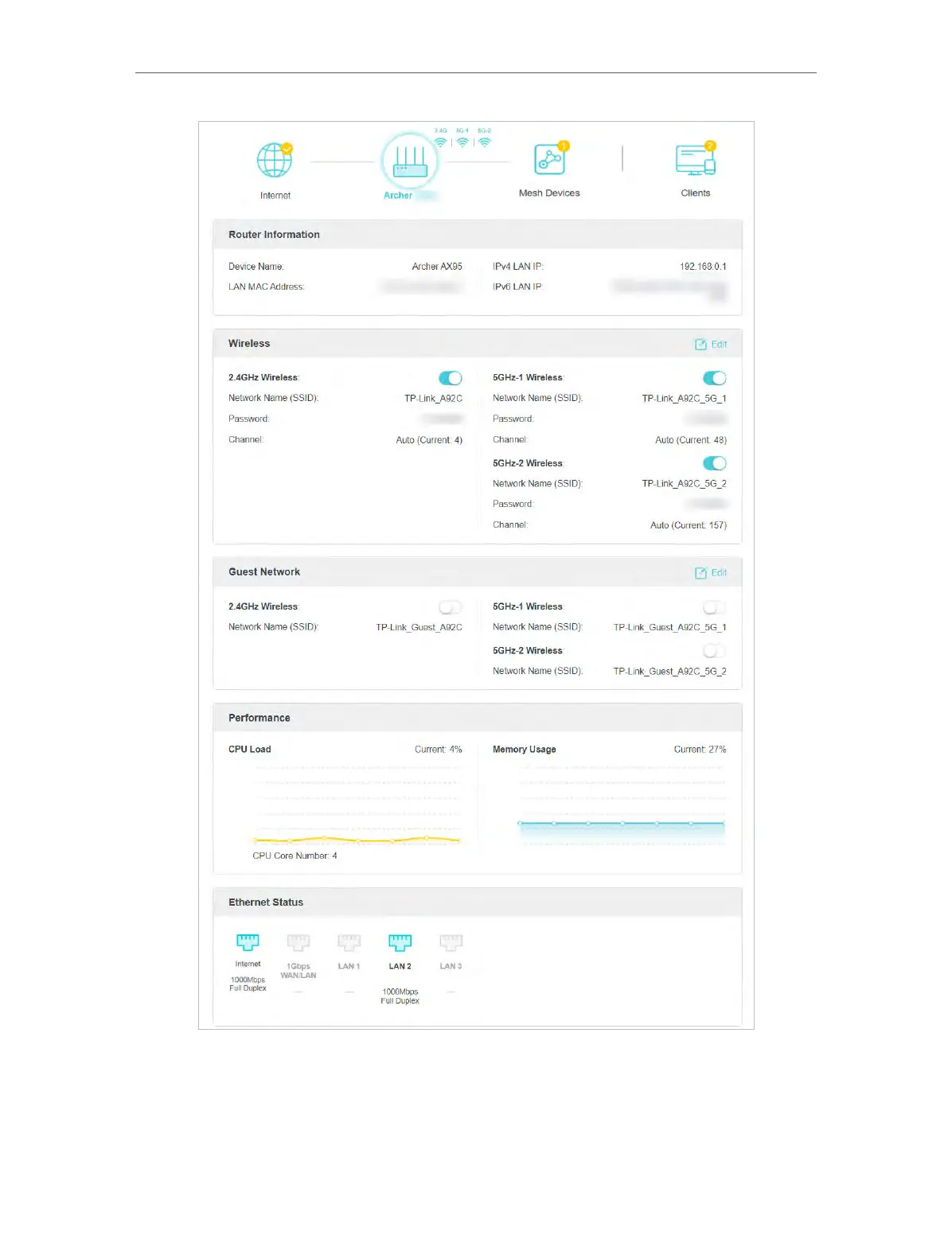Image resolution: width=952 pixels, height=1259 pixels.
Task: Click the 5G-2 Wi-Fi signal icon
Action: [484, 142]
